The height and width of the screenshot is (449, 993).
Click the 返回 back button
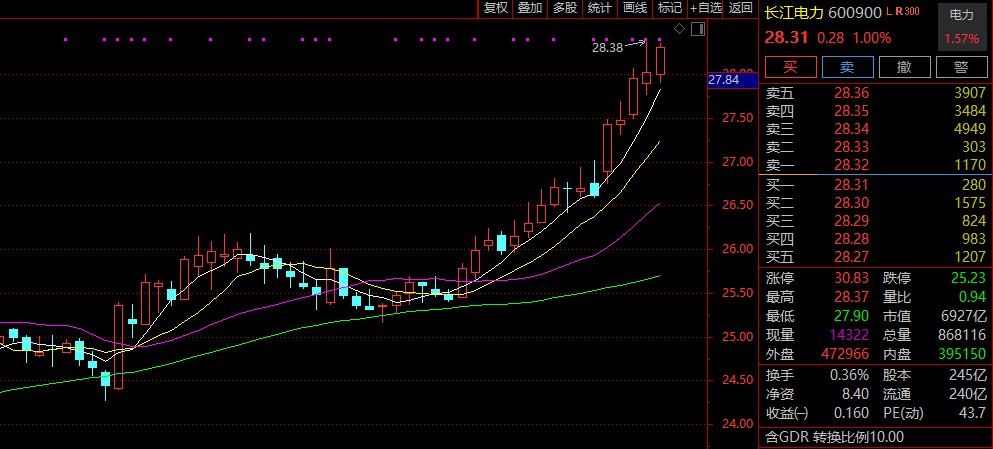[741, 8]
